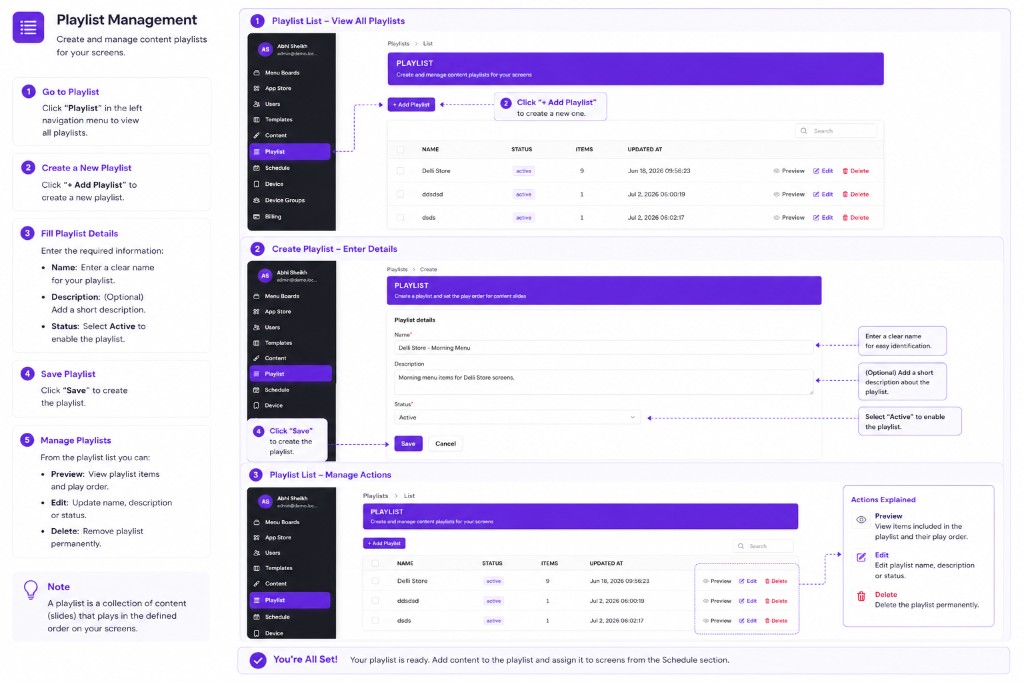Select Playlist menu item in View All Playlists sidebar
Image resolution: width=1024 pixels, height=682 pixels.
coord(290,152)
